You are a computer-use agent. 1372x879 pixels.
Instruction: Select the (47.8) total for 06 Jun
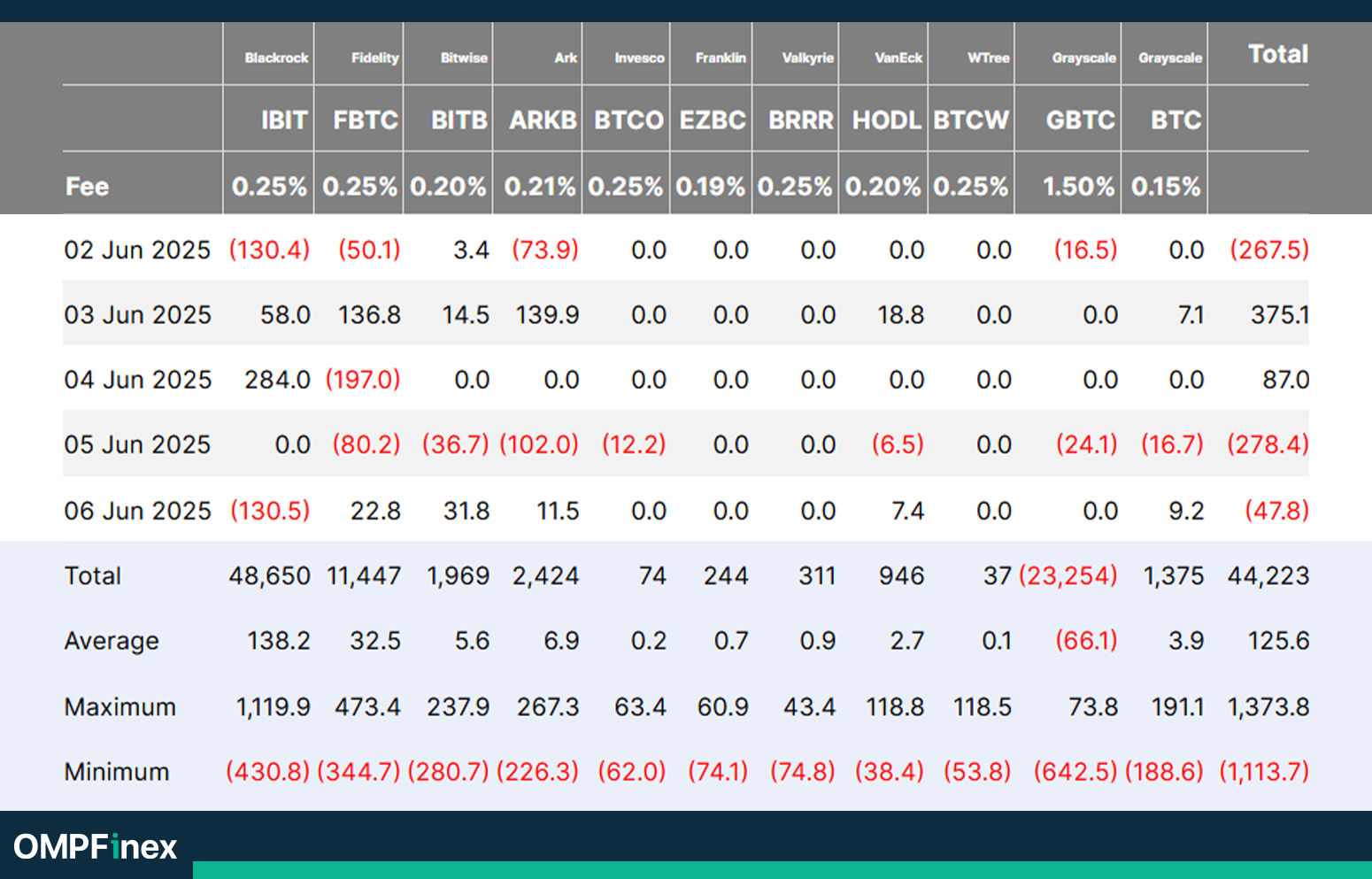(1276, 510)
